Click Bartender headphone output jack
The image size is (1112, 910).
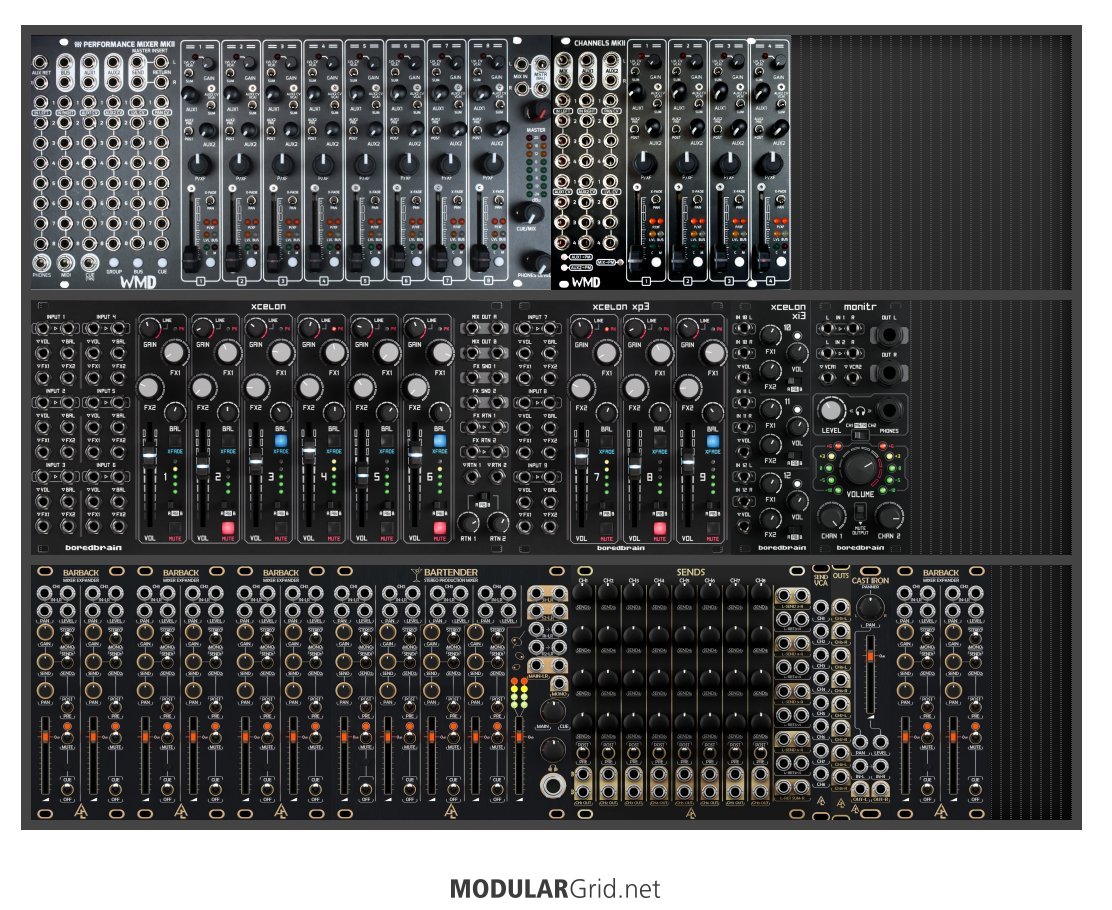click(552, 785)
